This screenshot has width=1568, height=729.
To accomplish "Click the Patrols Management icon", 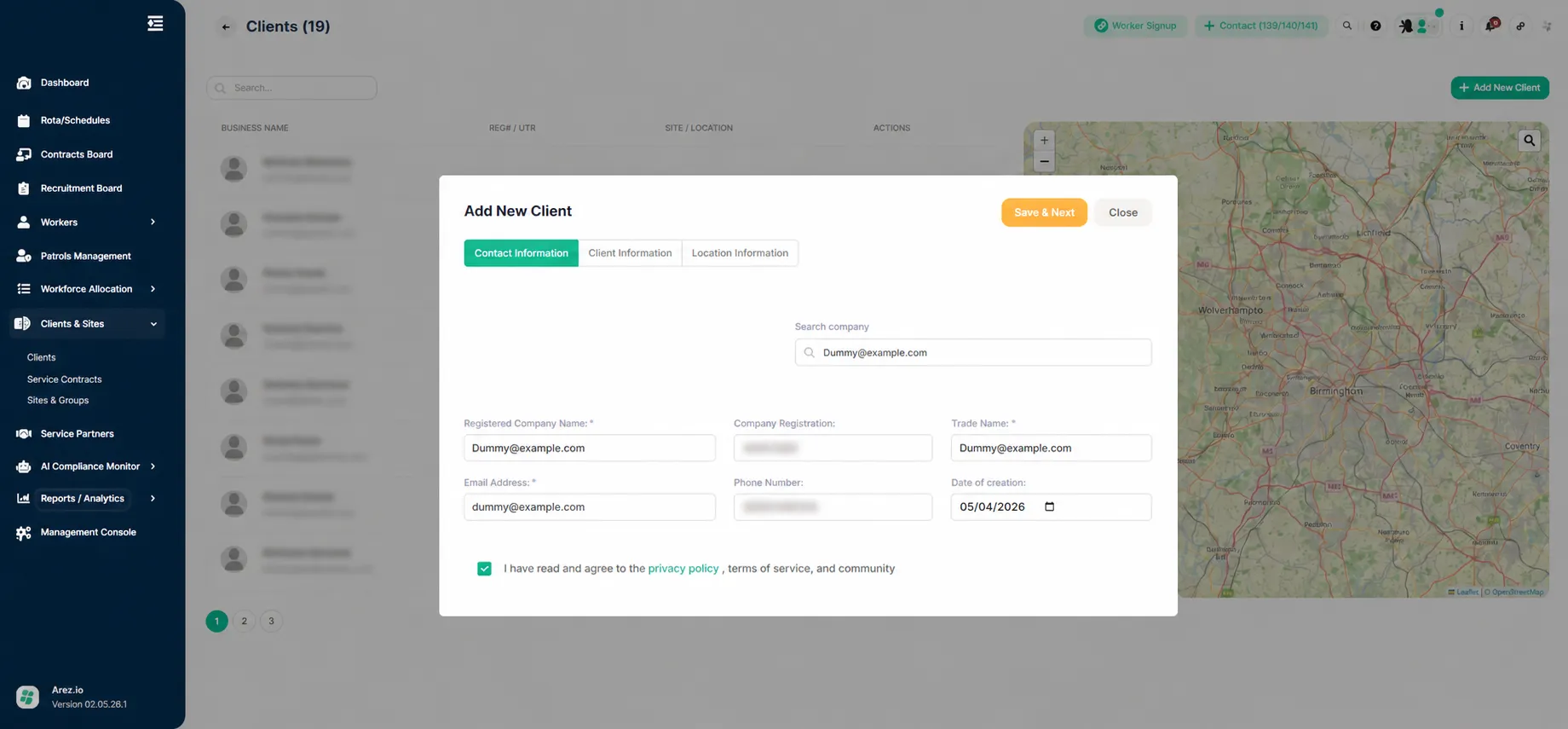I will (x=24, y=256).
